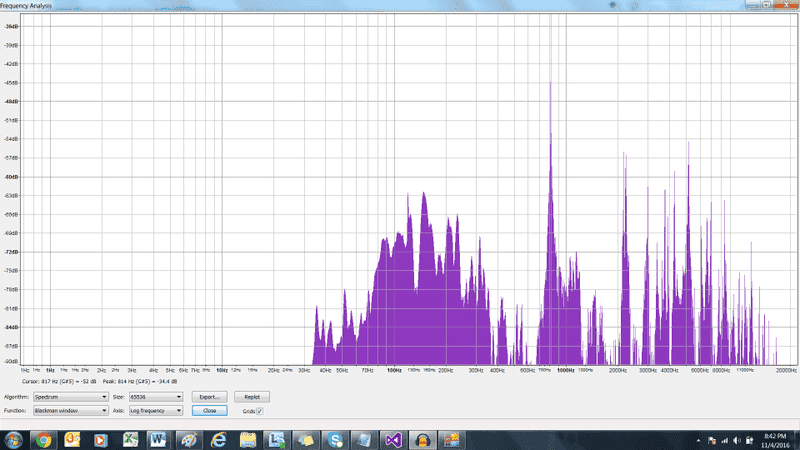Show hidden icons in the system tray
The width and height of the screenshot is (800, 450).
(x=699, y=438)
